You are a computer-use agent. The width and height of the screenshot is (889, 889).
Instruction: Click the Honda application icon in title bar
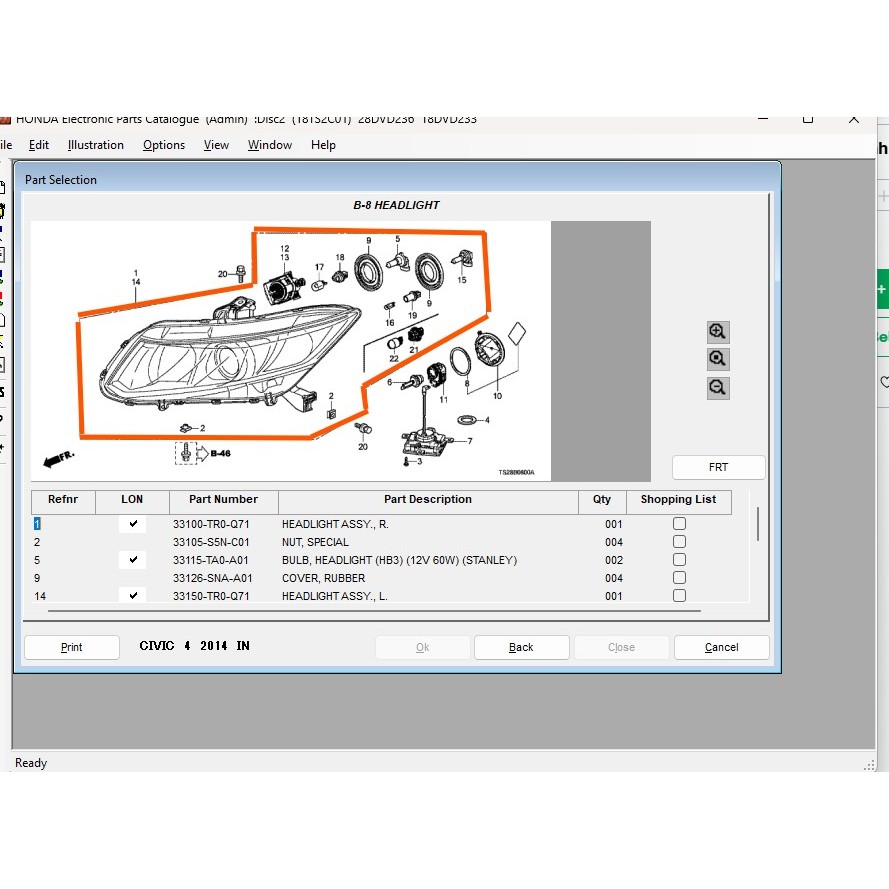(x=5, y=119)
